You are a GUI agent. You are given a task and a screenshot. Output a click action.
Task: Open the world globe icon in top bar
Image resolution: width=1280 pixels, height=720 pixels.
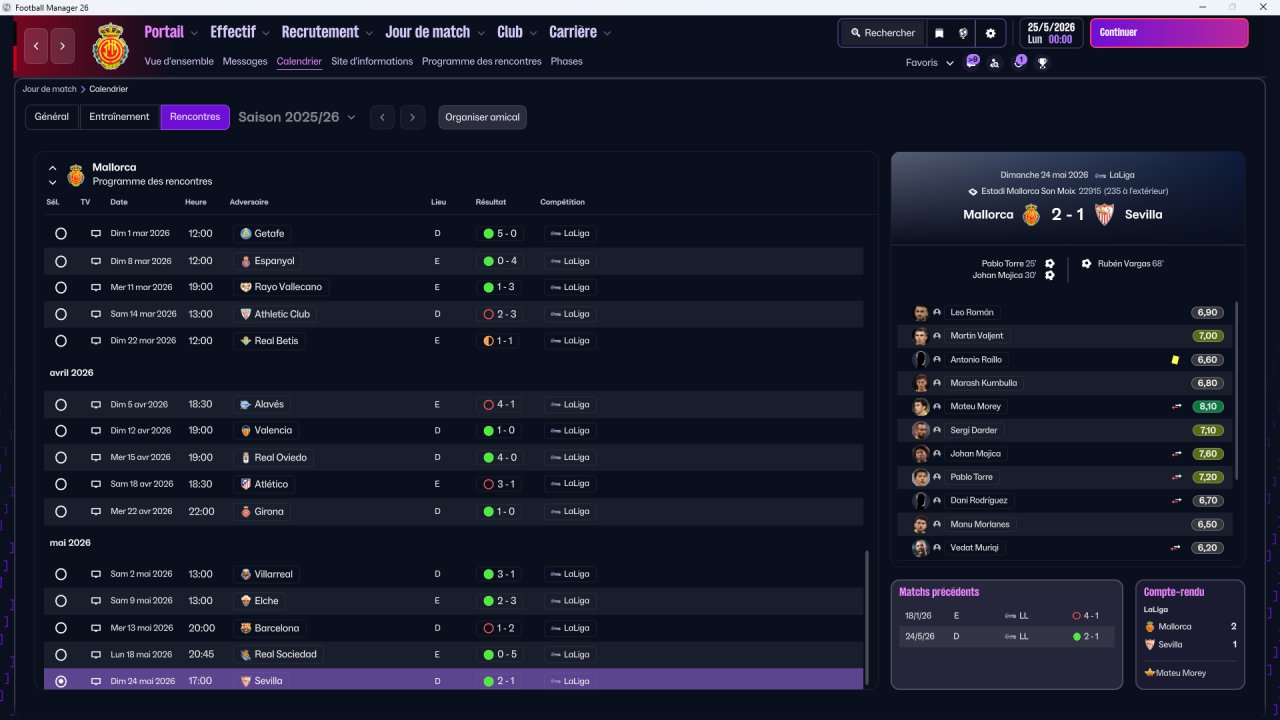[x=964, y=33]
